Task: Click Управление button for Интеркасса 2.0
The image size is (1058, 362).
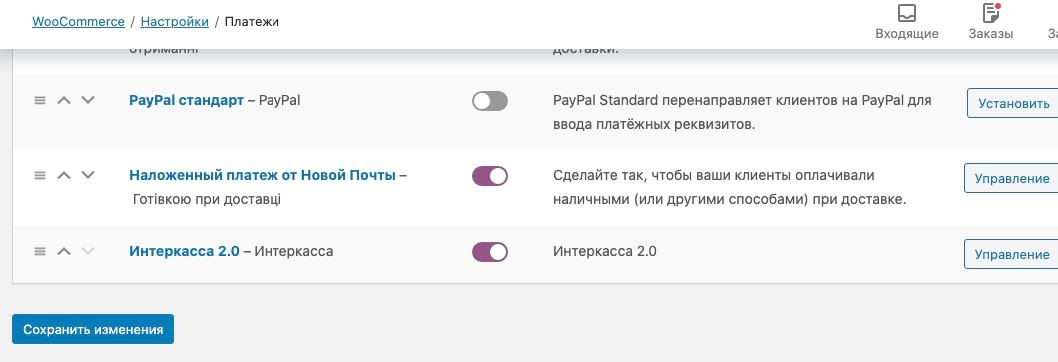Action: pos(1011,254)
